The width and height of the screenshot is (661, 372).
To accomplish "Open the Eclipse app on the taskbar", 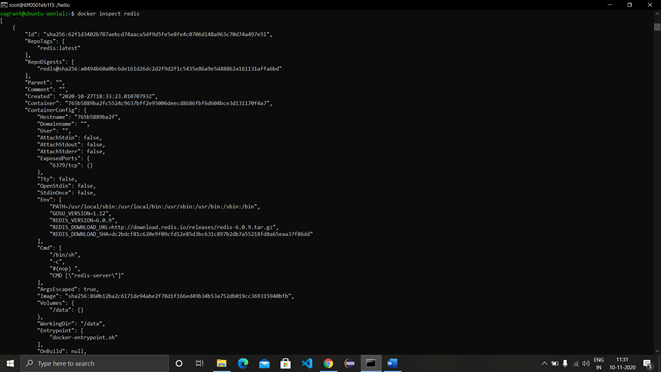I will click(x=349, y=363).
